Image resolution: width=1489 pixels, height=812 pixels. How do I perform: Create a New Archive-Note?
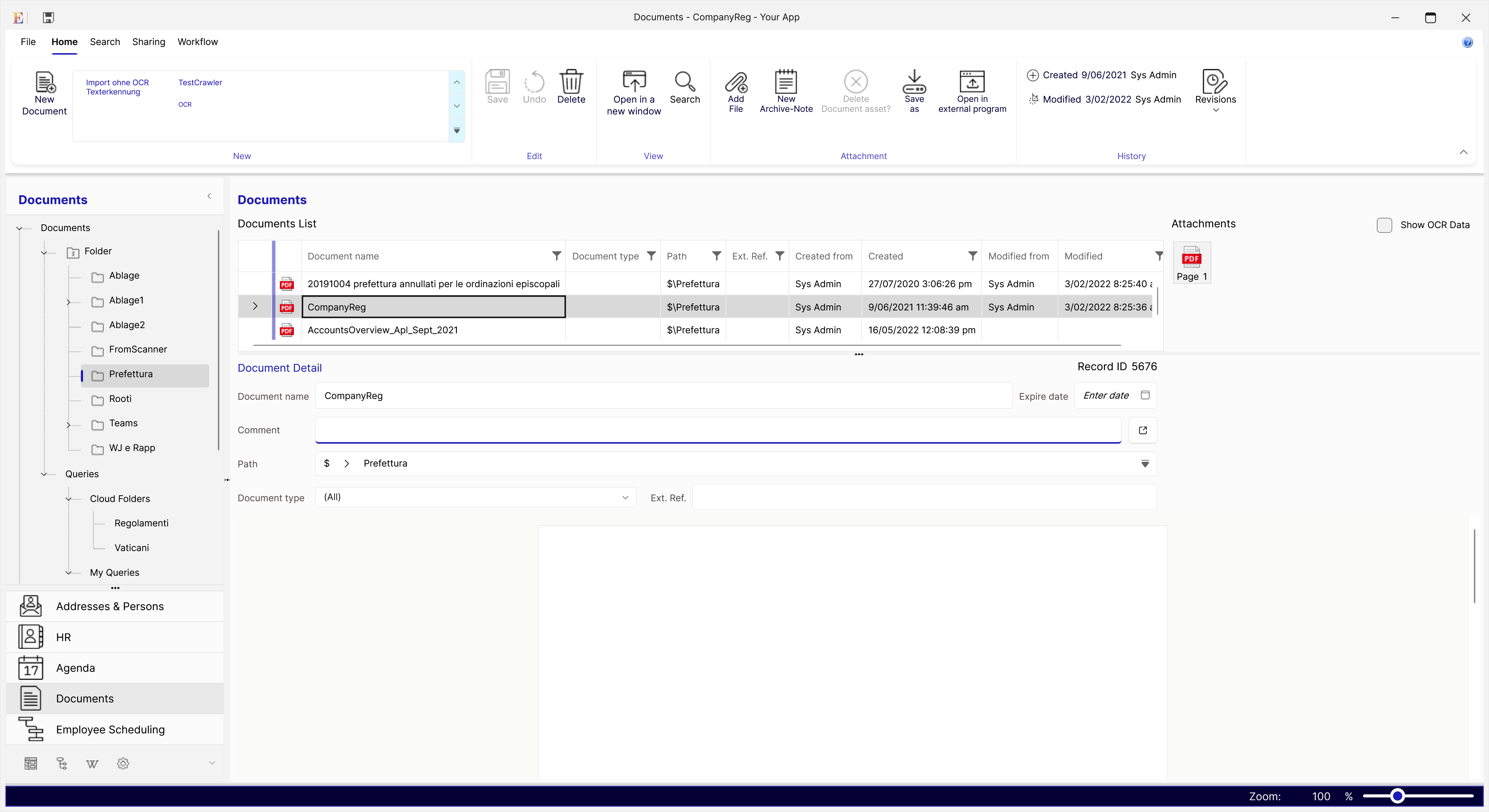(x=786, y=82)
